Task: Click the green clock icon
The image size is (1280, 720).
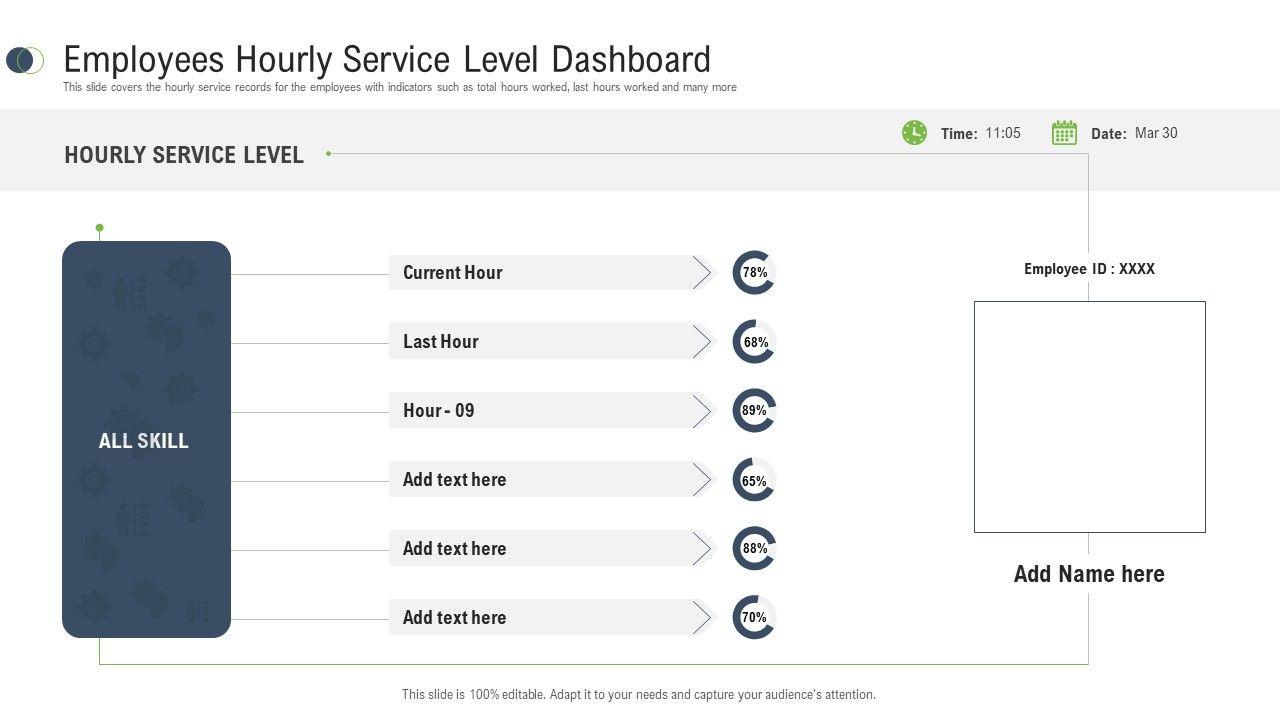Action: [914, 133]
